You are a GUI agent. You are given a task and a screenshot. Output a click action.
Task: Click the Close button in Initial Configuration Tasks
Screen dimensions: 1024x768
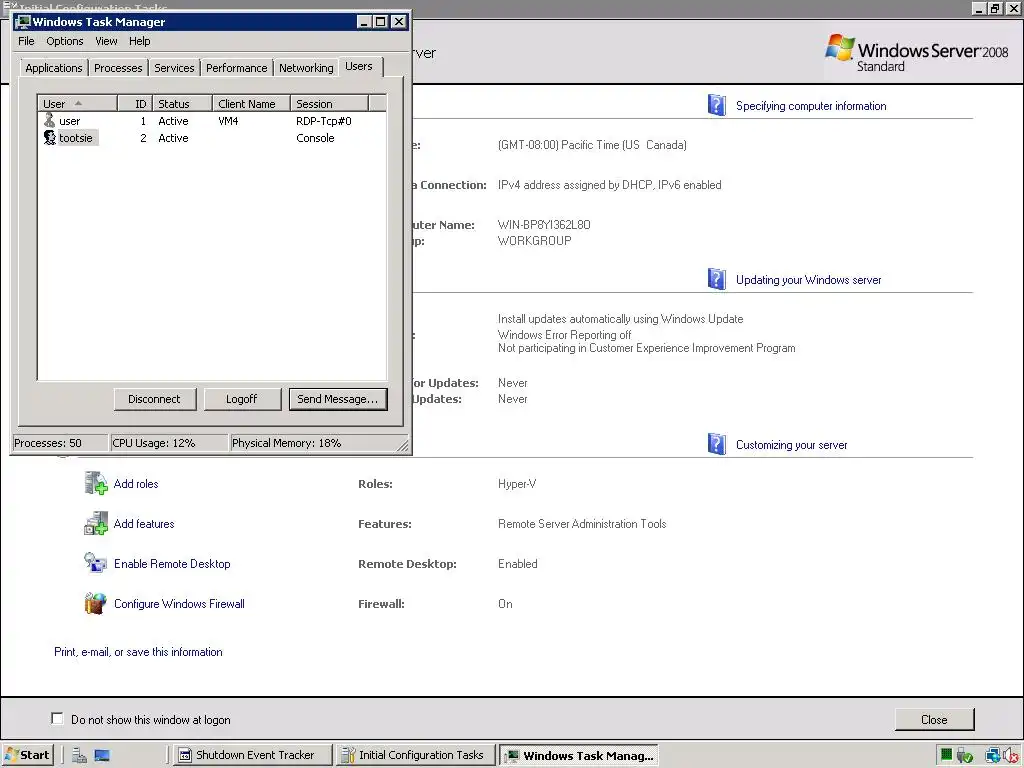[935, 719]
